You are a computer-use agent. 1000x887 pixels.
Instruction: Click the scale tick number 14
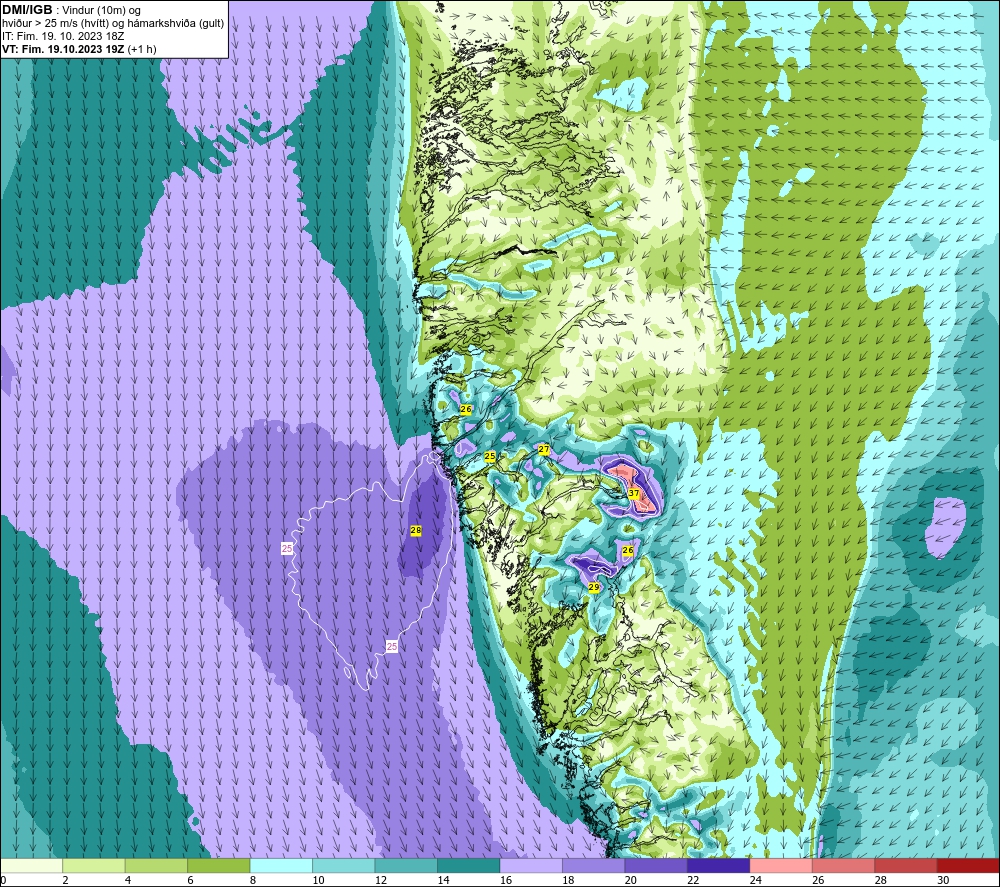click(x=443, y=880)
